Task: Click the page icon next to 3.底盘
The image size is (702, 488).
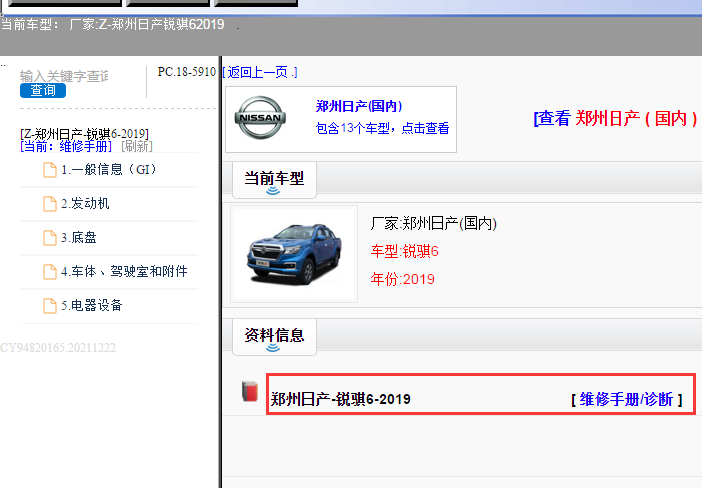Action: [x=50, y=238]
